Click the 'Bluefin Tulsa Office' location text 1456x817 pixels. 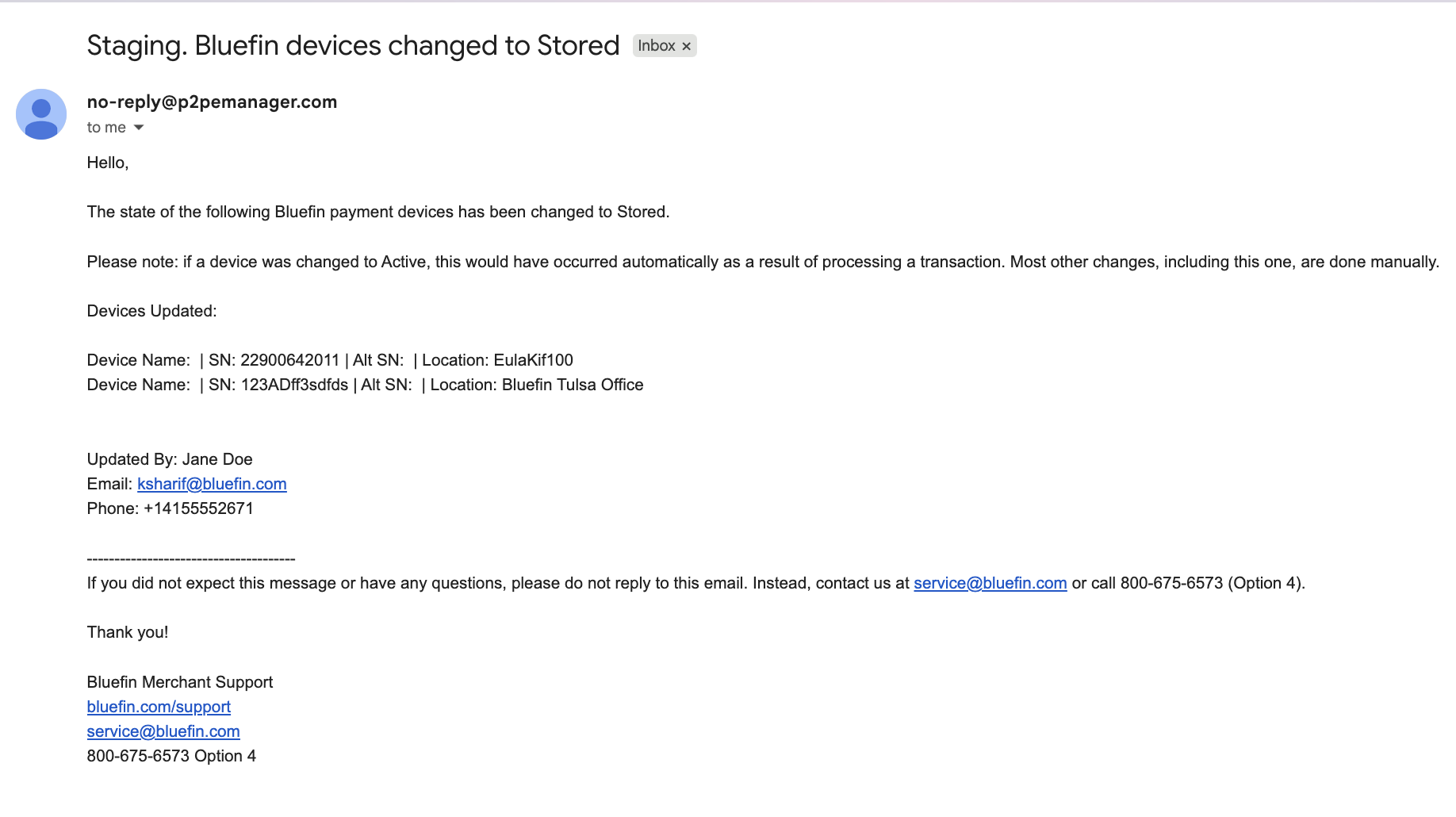pos(573,385)
